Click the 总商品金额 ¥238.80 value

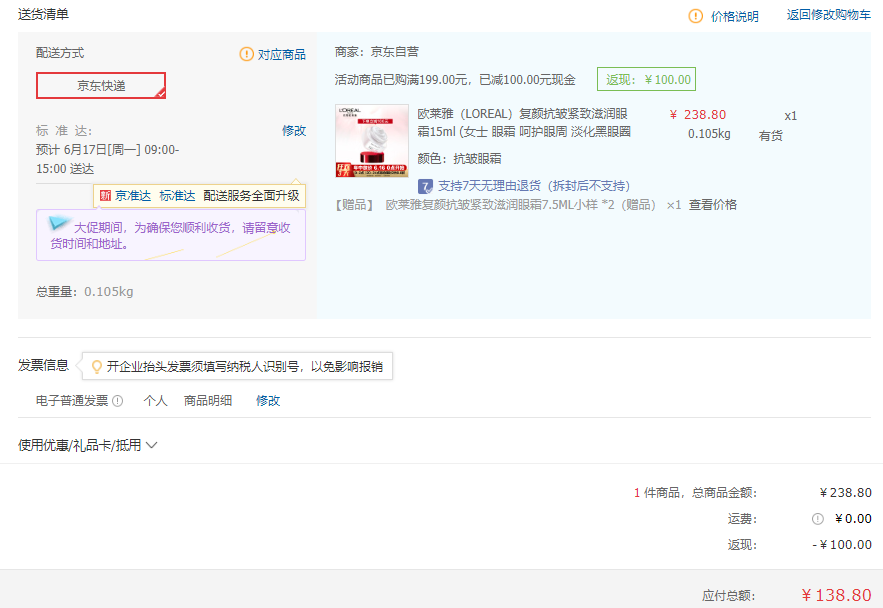[845, 493]
